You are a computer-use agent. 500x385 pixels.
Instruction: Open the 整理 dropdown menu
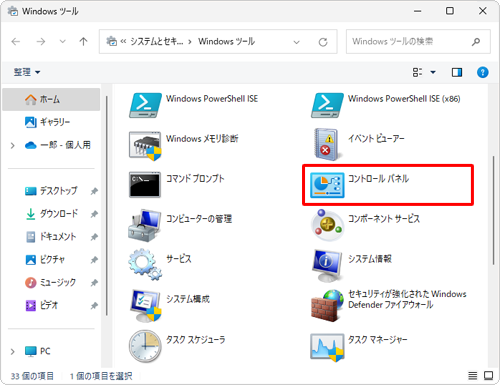tap(27, 72)
